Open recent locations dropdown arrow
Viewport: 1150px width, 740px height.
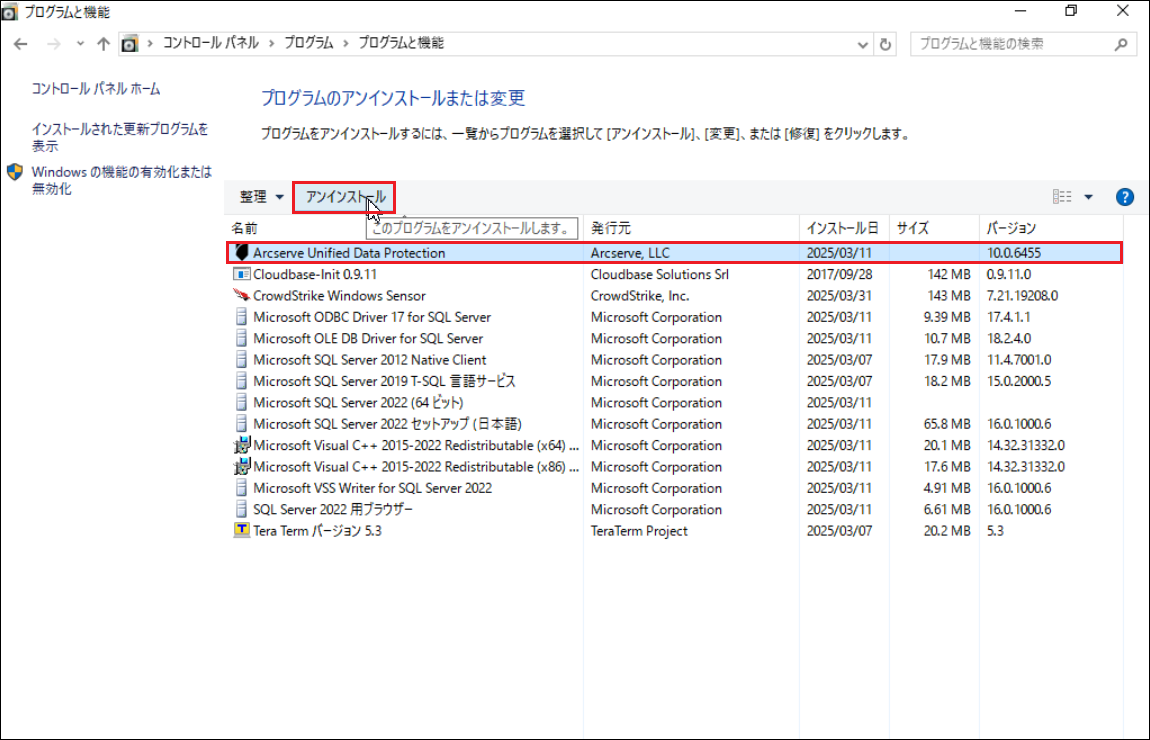(x=80, y=44)
